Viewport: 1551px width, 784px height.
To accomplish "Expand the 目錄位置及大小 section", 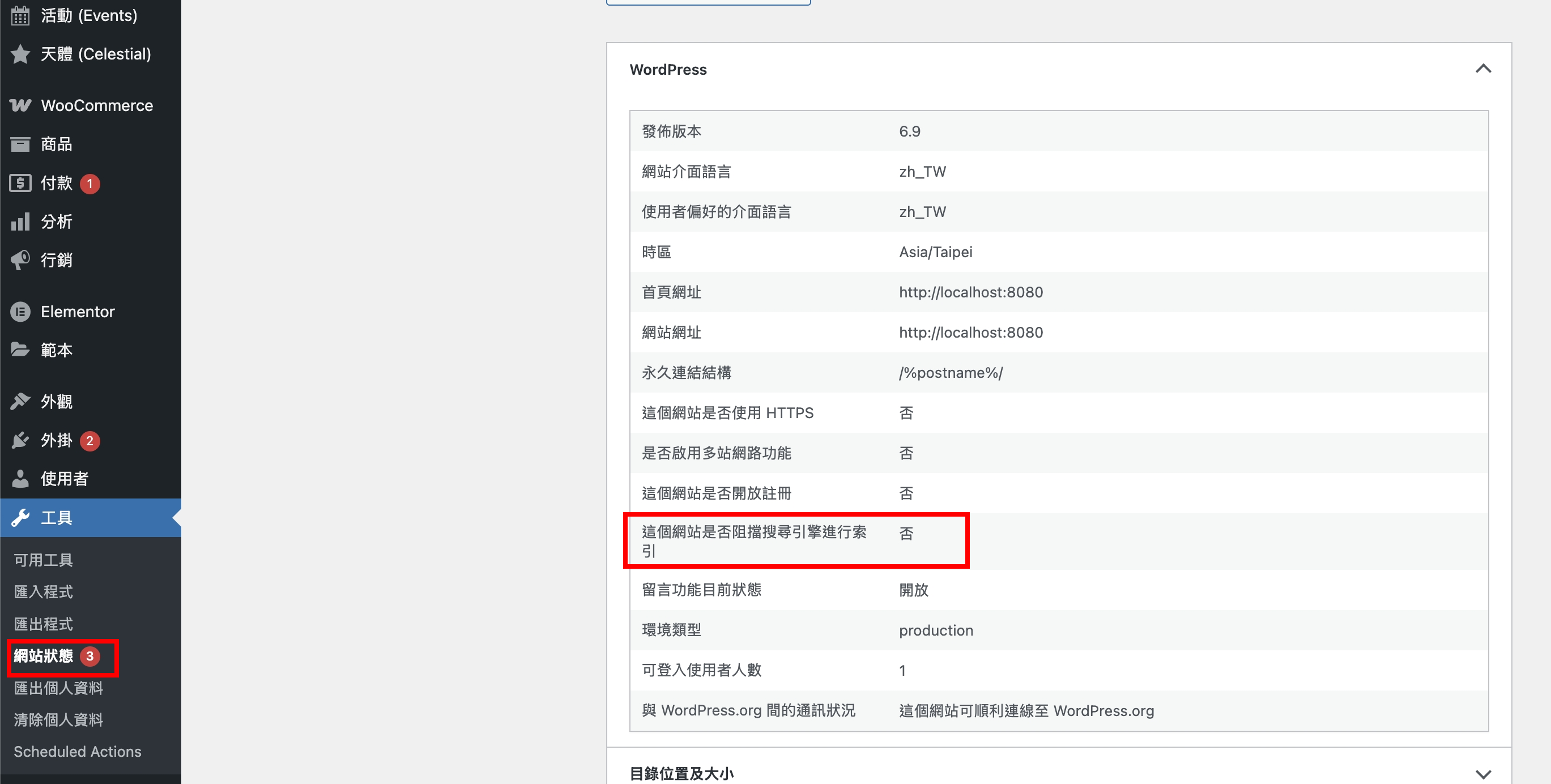I will pos(1482,774).
